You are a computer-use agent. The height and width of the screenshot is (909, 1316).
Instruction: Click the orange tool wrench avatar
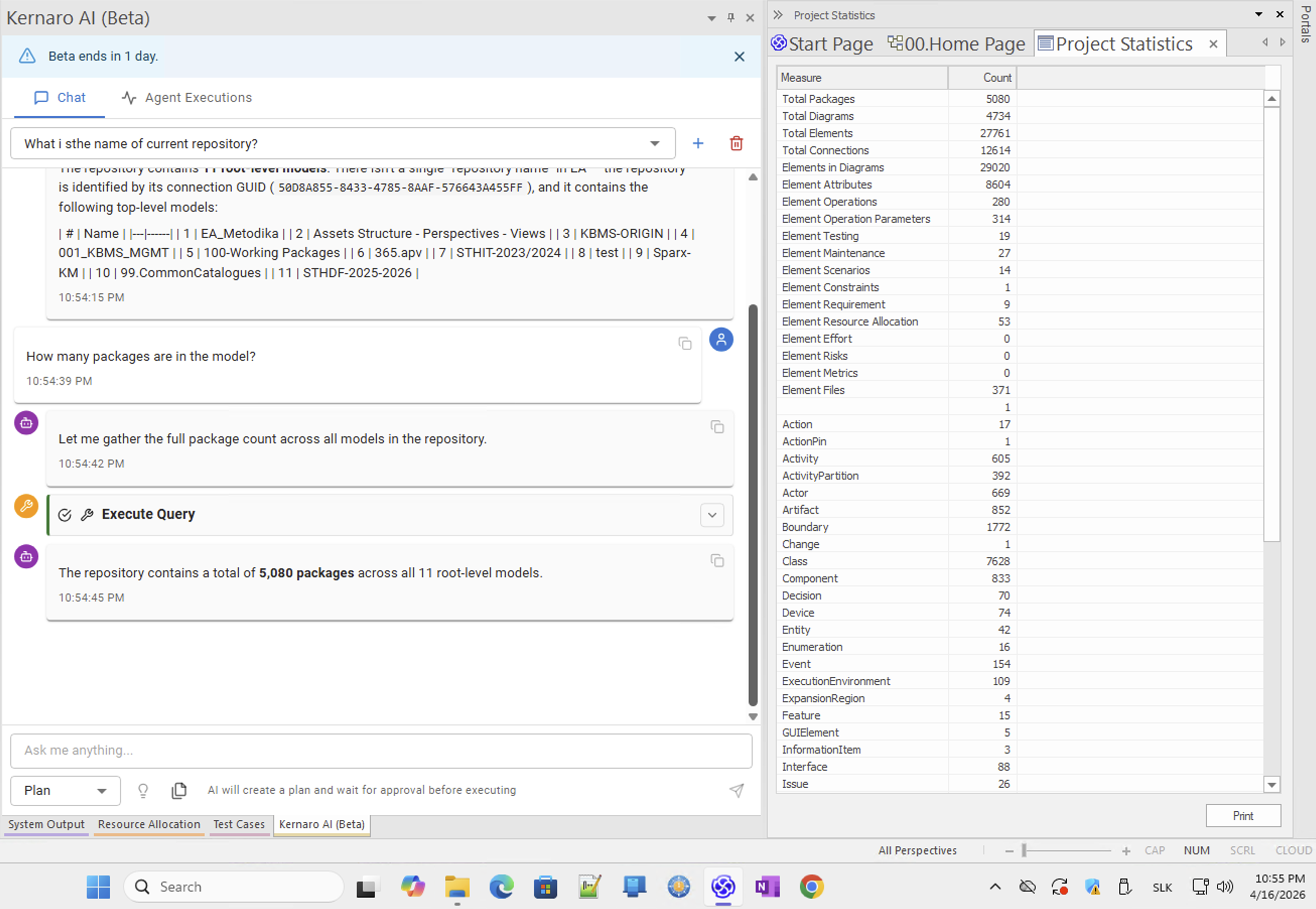click(x=26, y=506)
